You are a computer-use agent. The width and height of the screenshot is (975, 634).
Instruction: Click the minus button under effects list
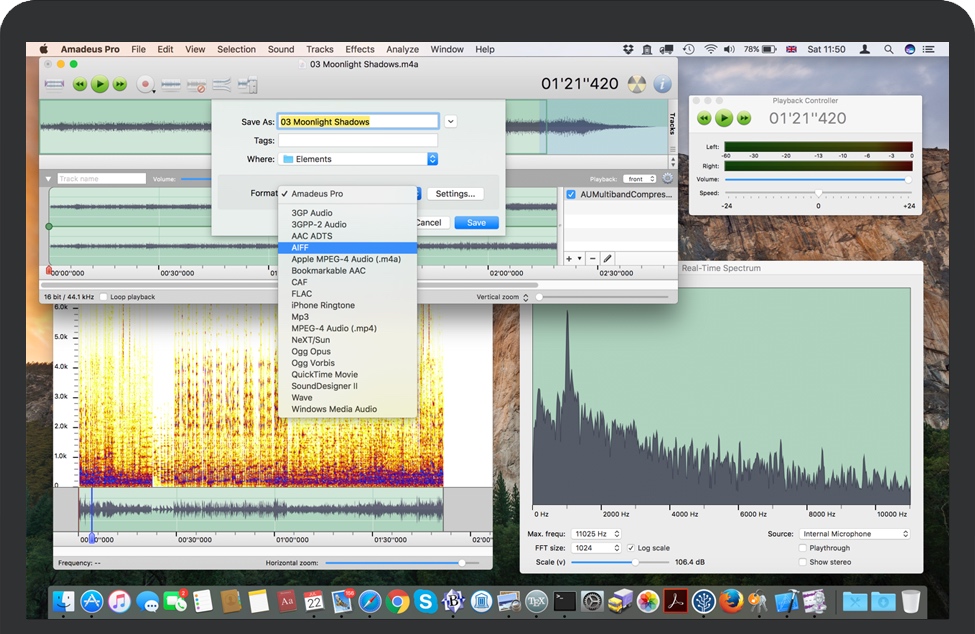[592, 258]
